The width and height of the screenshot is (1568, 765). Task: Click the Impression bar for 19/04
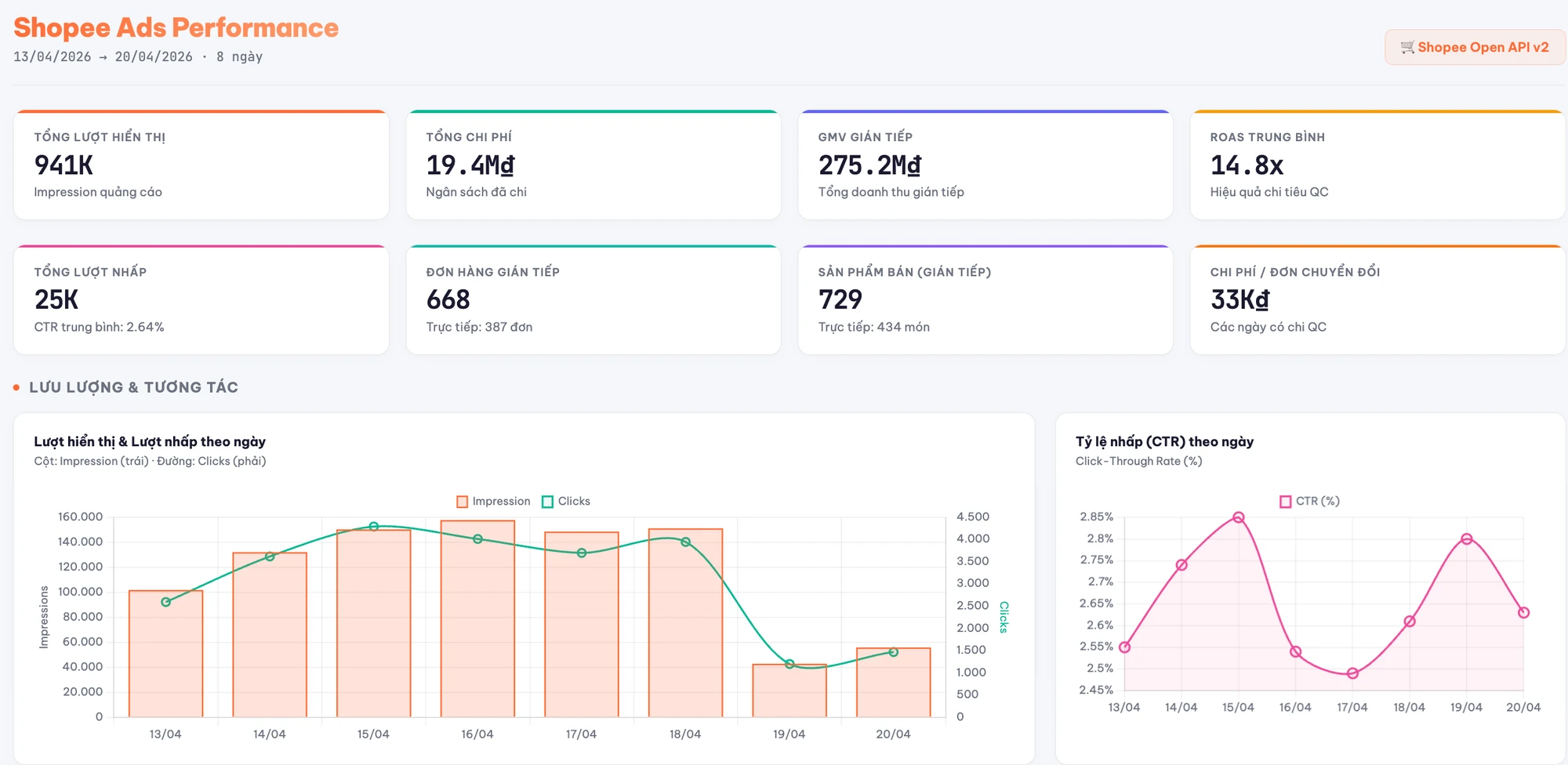tap(789, 691)
